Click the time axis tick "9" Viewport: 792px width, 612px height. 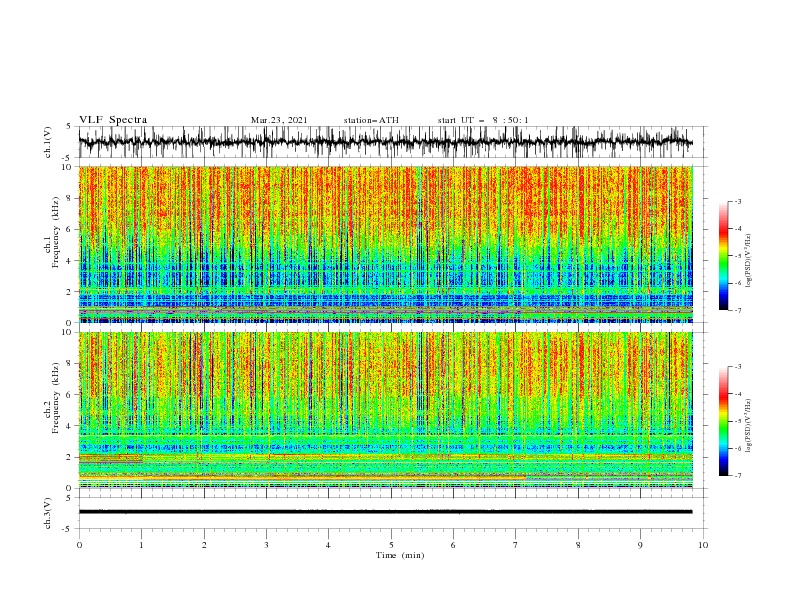click(x=640, y=545)
